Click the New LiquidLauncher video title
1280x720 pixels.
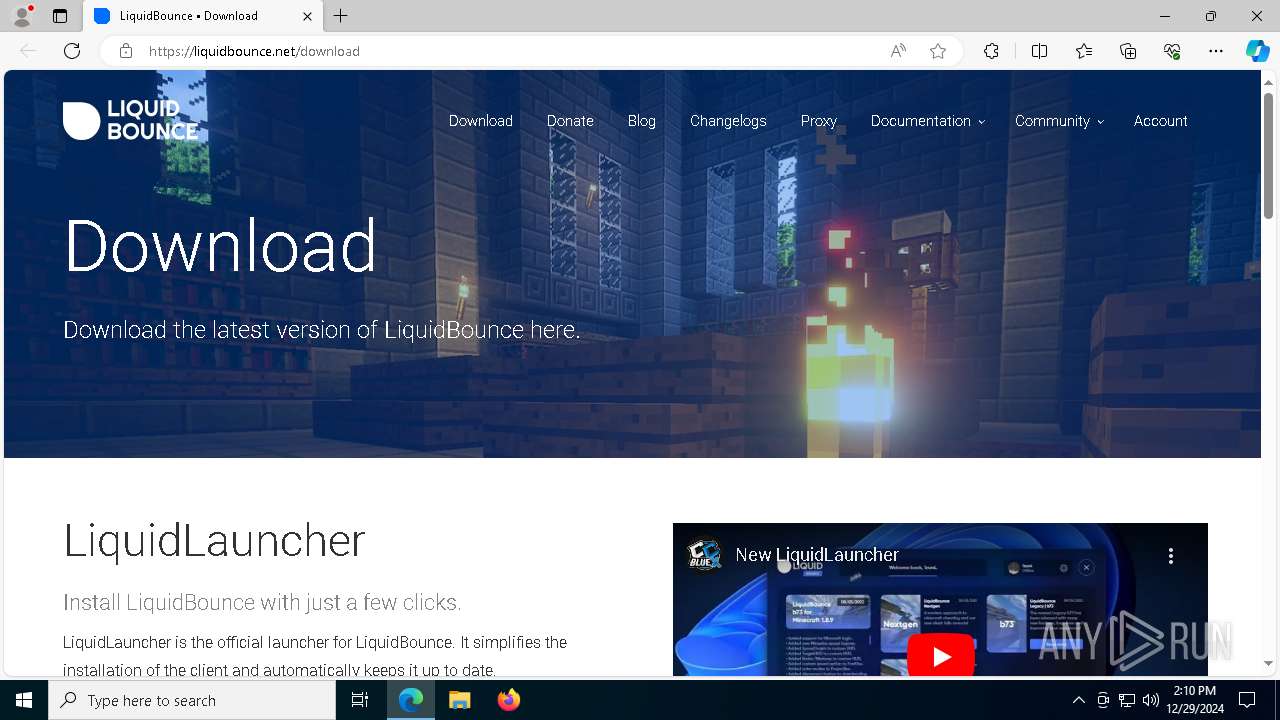pyautogui.click(x=817, y=555)
